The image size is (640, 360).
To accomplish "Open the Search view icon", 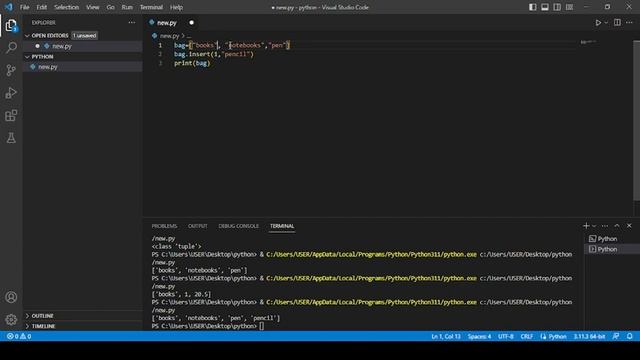I will click(x=11, y=47).
